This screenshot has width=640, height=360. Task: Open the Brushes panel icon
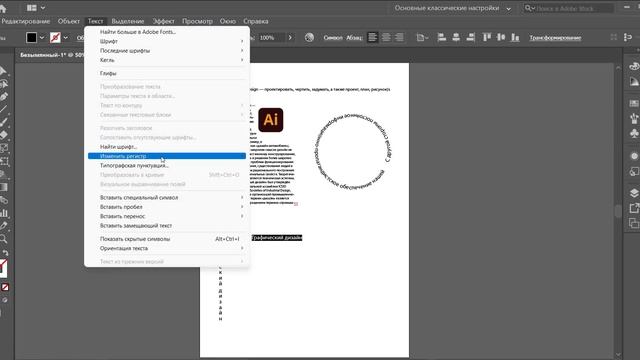click(x=634, y=118)
